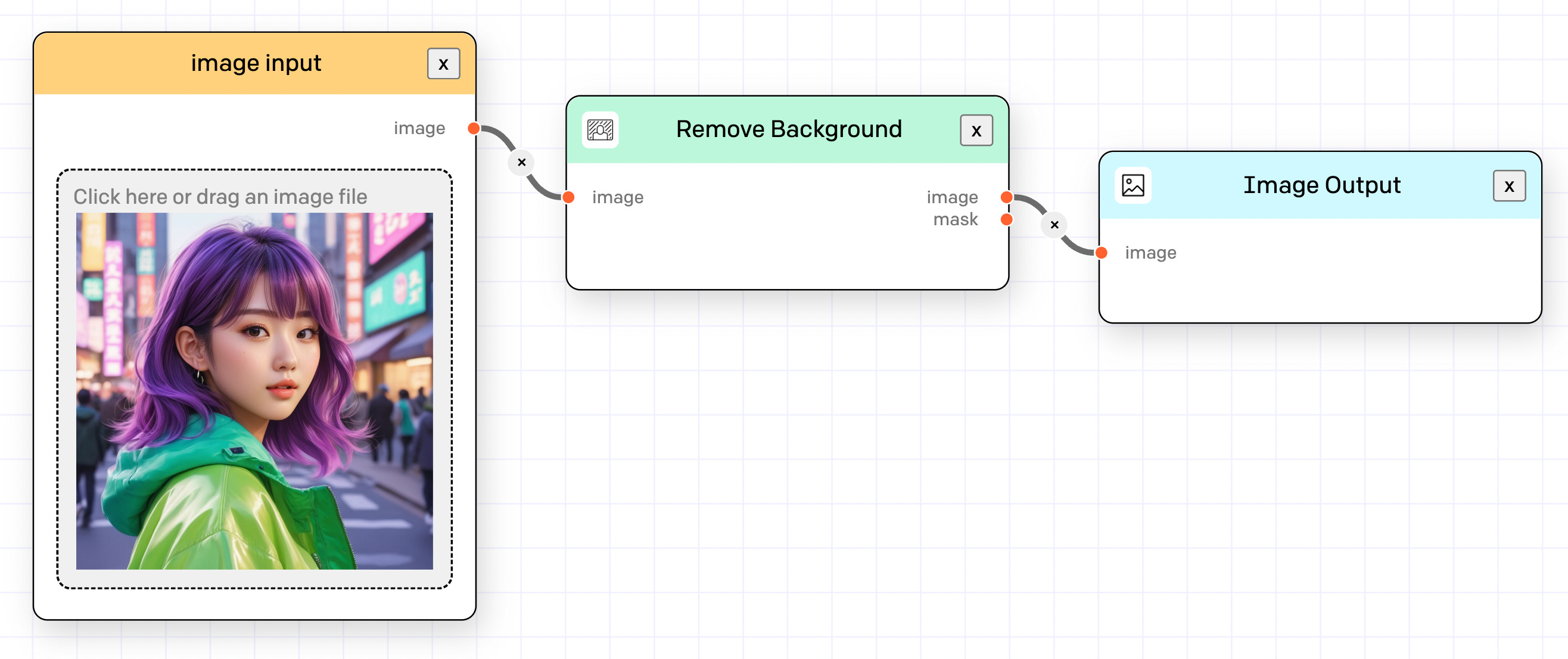Click empty body of Image Output node
The width and height of the screenshot is (1568, 659).
tap(1321, 293)
